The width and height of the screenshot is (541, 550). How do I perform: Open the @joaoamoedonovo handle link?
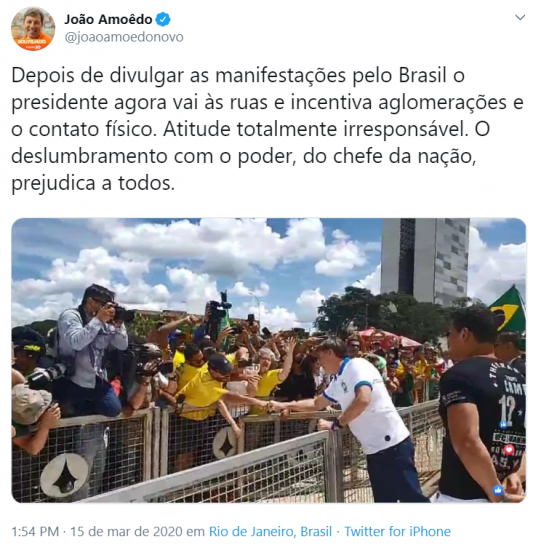click(x=124, y=37)
